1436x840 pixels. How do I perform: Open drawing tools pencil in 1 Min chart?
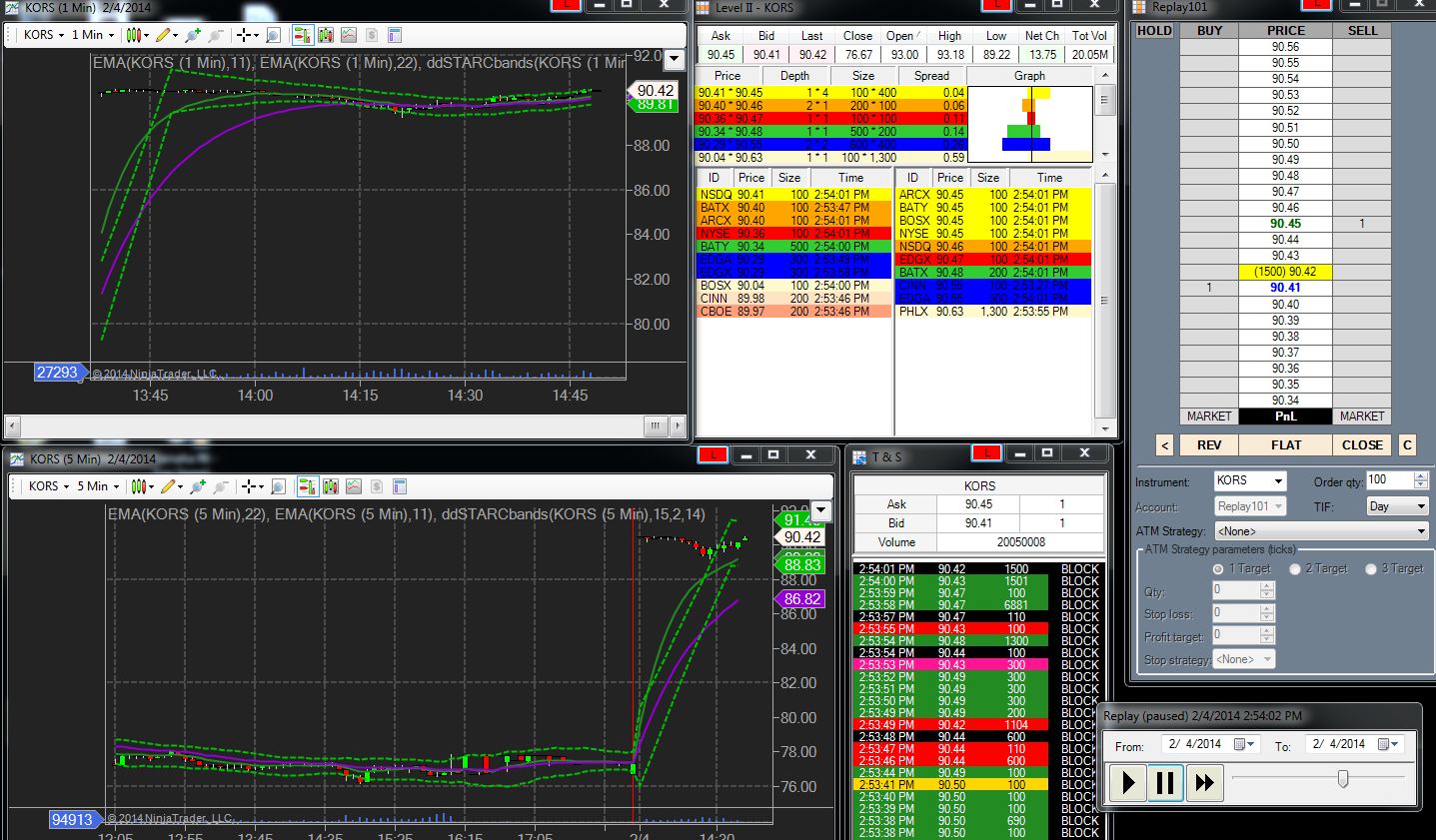point(166,35)
